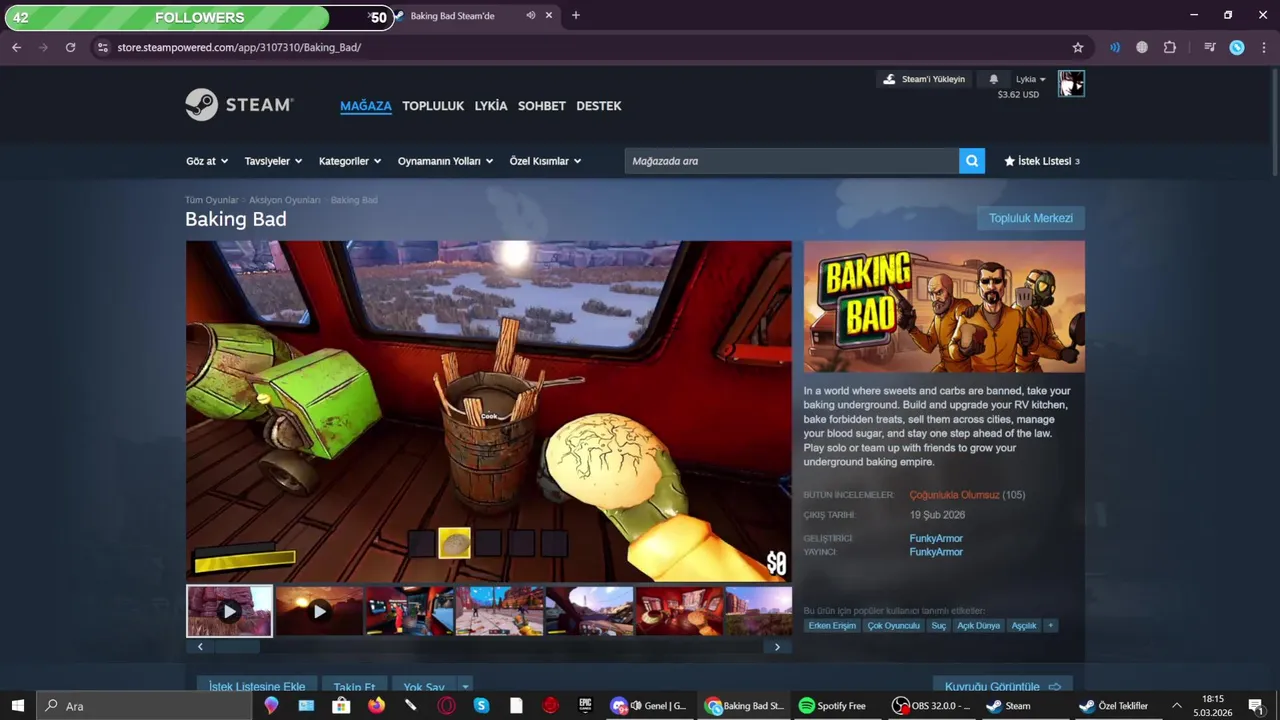Click the Açık Dünya tag
This screenshot has width=1280, height=720.
click(979, 625)
